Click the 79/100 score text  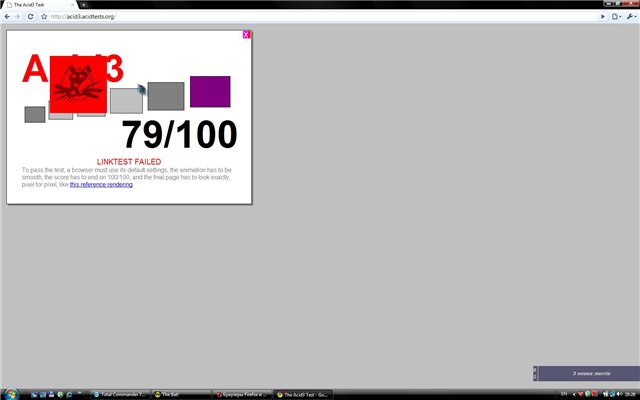point(179,134)
